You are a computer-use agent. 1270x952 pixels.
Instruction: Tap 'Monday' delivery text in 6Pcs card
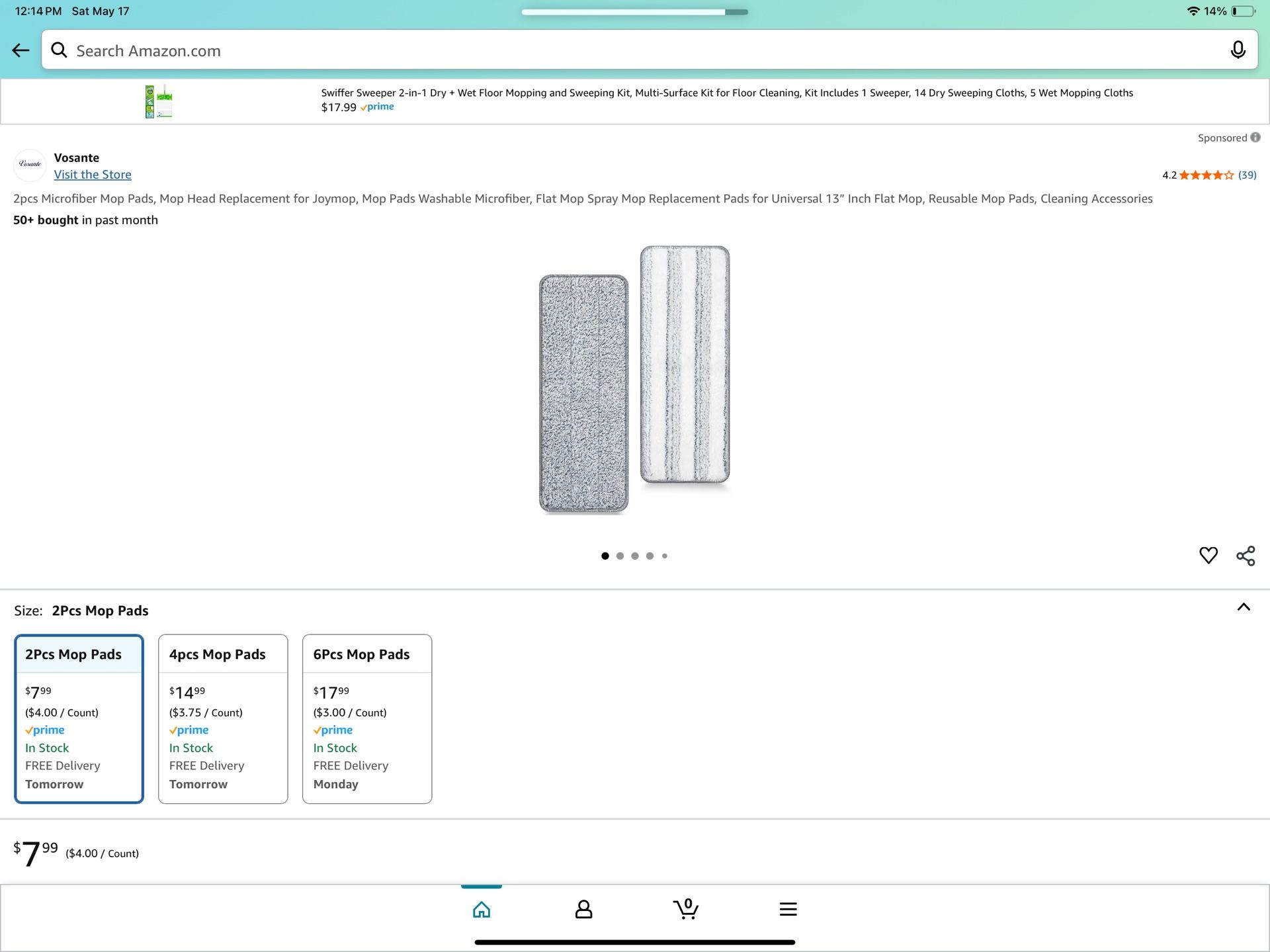[x=336, y=784]
